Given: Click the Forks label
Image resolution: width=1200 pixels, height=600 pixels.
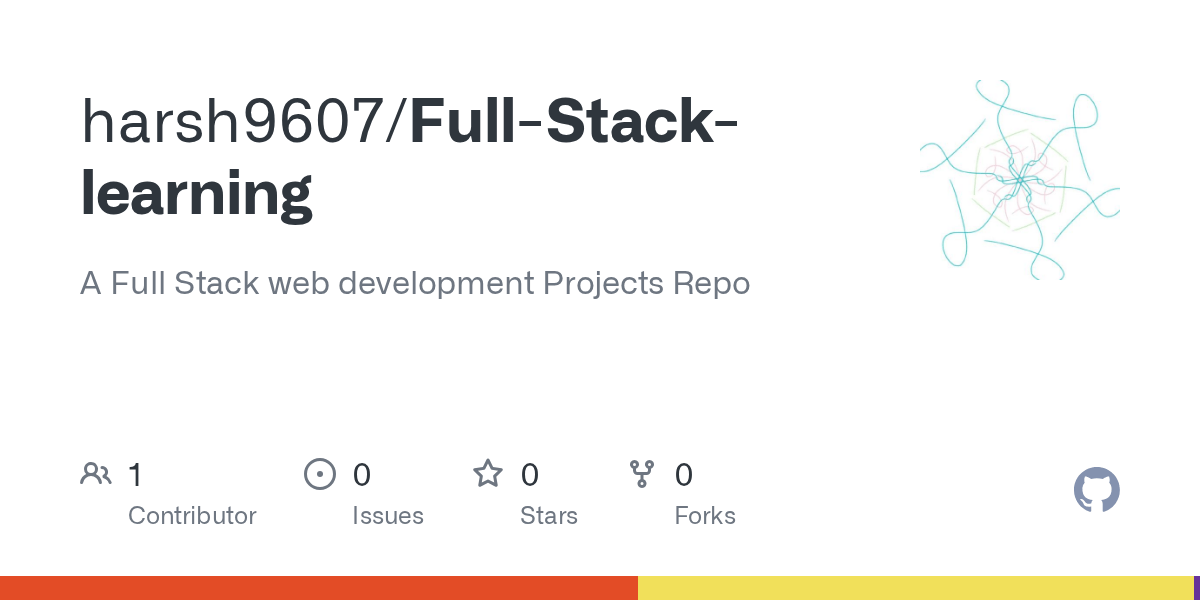Looking at the screenshot, I should point(705,516).
